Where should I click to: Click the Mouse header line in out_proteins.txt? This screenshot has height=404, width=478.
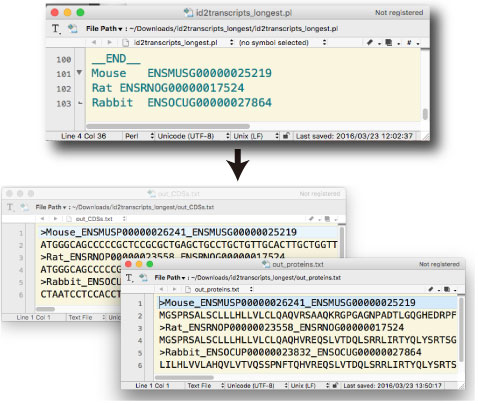287,303
